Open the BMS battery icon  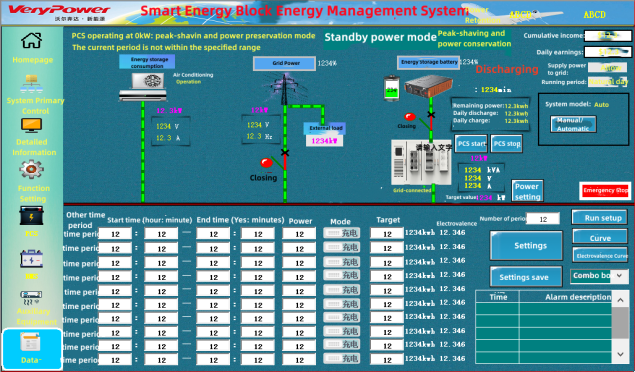(32, 259)
